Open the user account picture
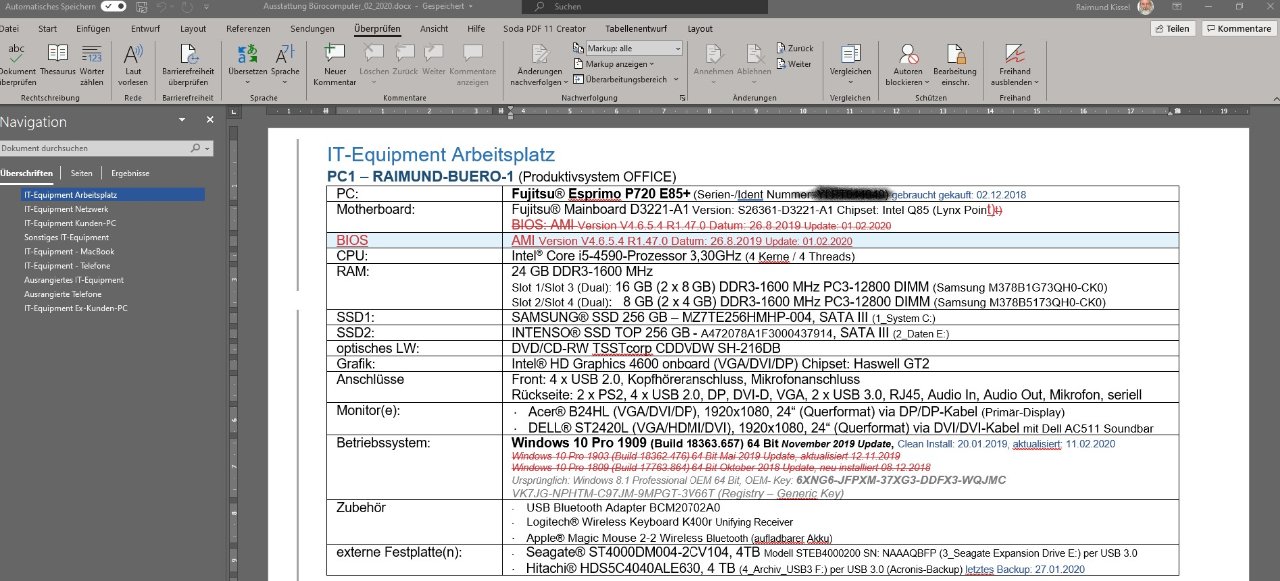 (1144, 6)
